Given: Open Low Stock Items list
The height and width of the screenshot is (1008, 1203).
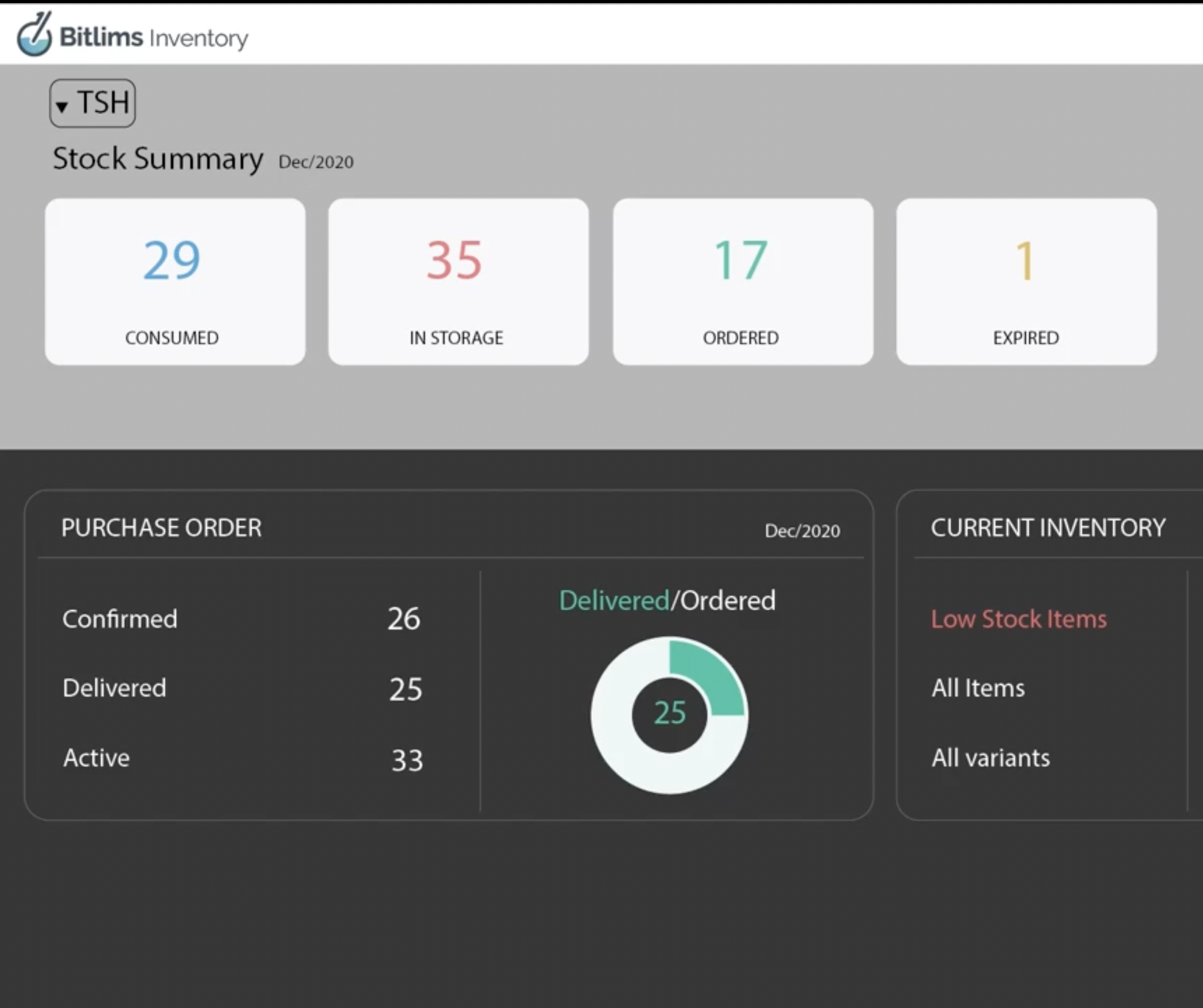Looking at the screenshot, I should pos(1019,619).
